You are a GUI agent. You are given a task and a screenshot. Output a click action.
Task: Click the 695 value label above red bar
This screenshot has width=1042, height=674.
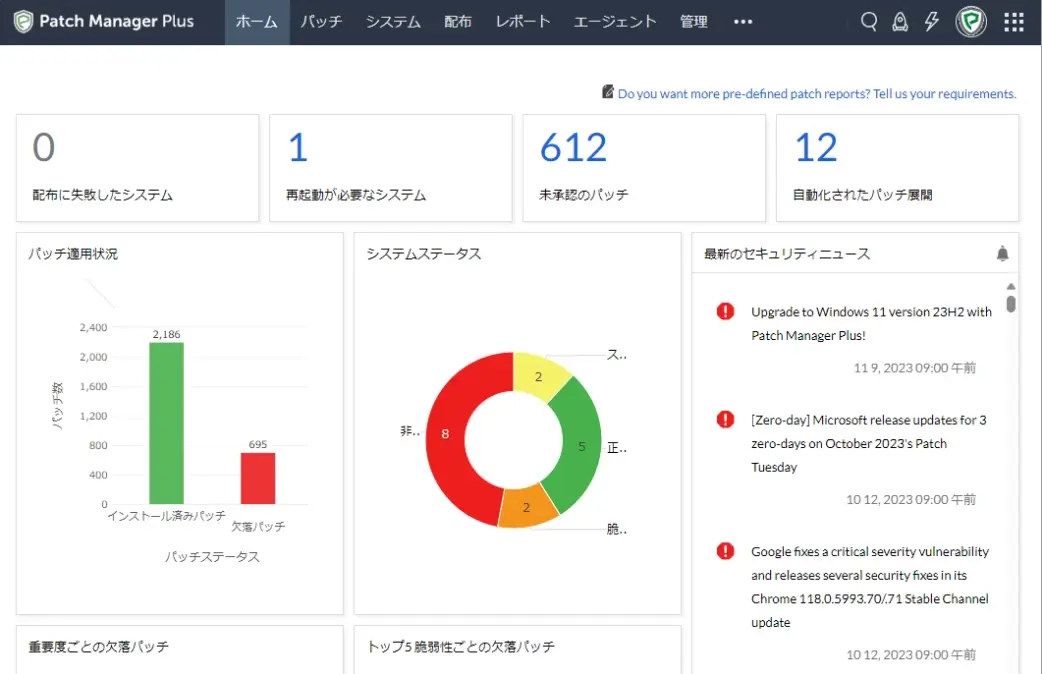[258, 444]
